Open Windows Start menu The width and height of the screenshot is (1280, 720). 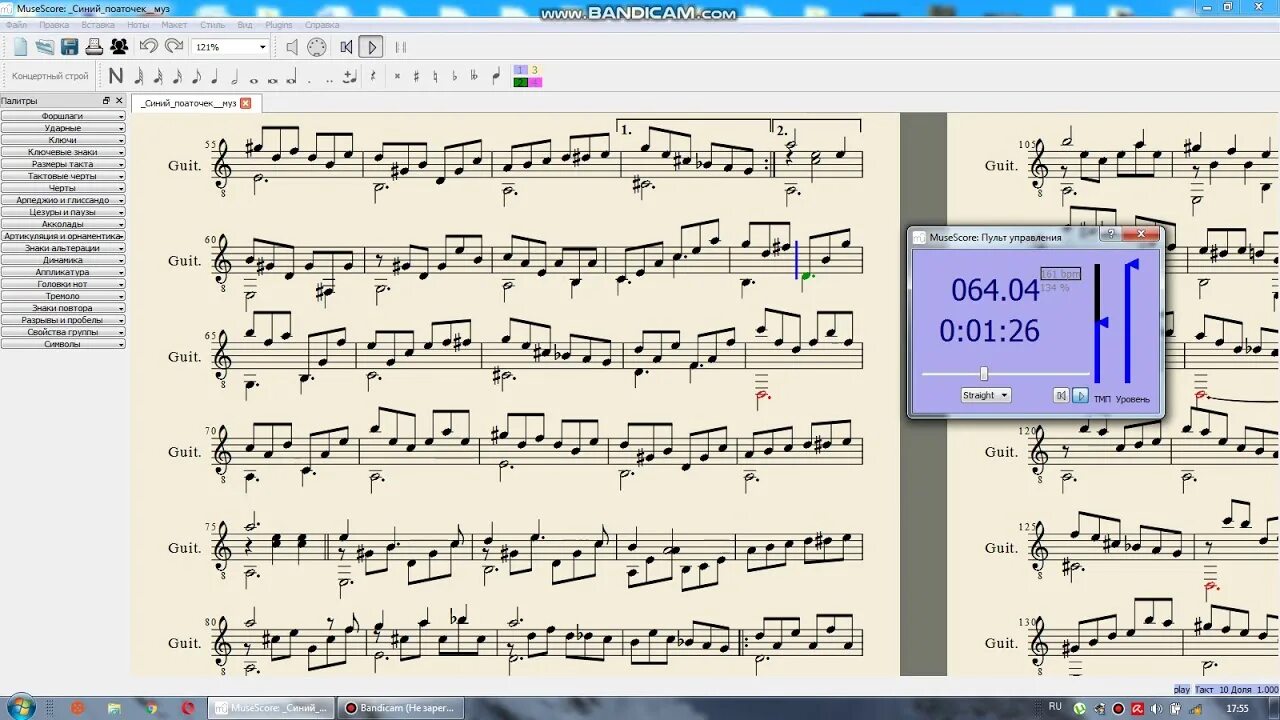(x=19, y=707)
